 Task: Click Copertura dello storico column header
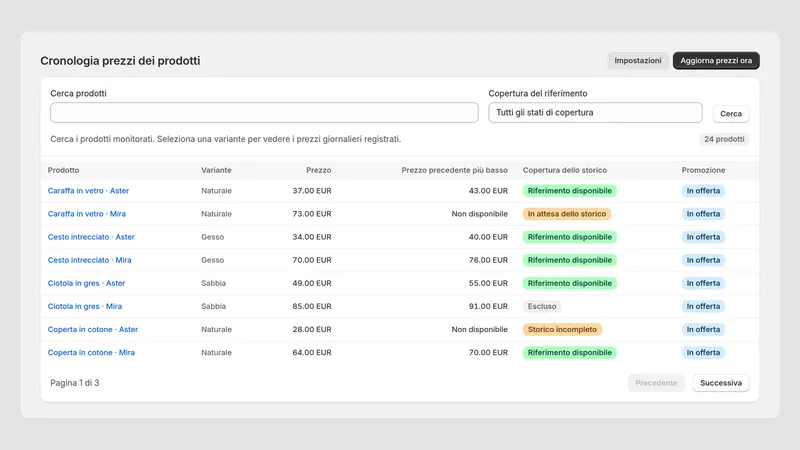[565, 170]
